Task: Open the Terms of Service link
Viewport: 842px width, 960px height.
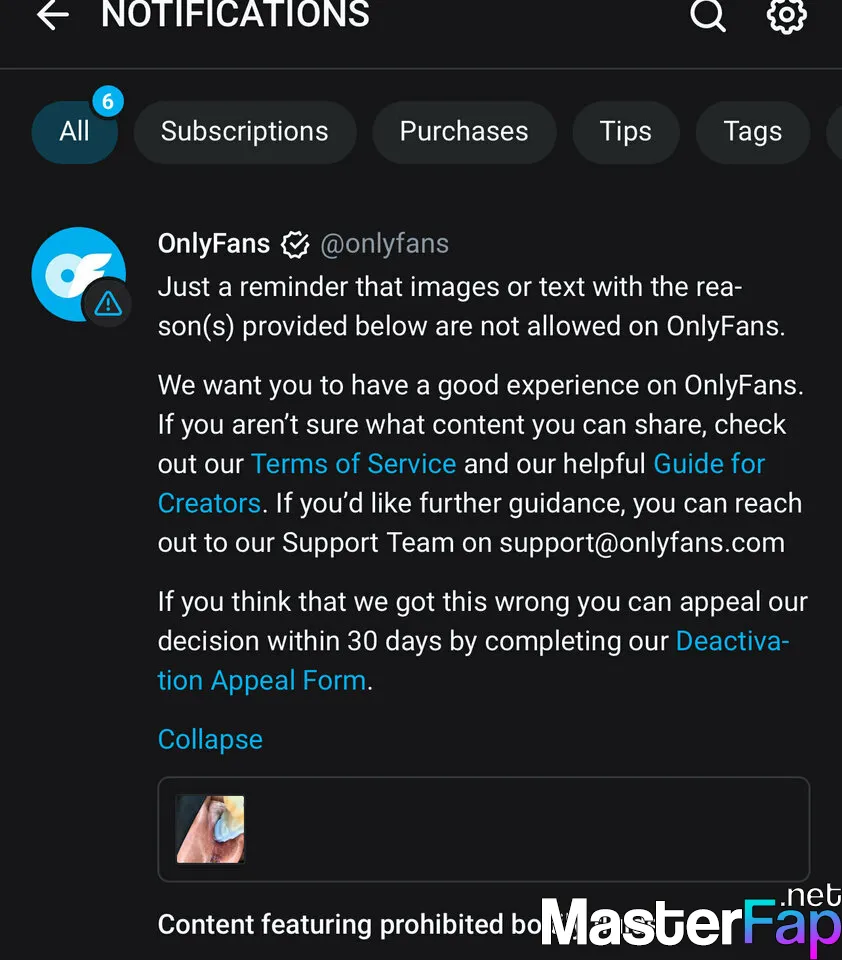Action: [x=354, y=464]
